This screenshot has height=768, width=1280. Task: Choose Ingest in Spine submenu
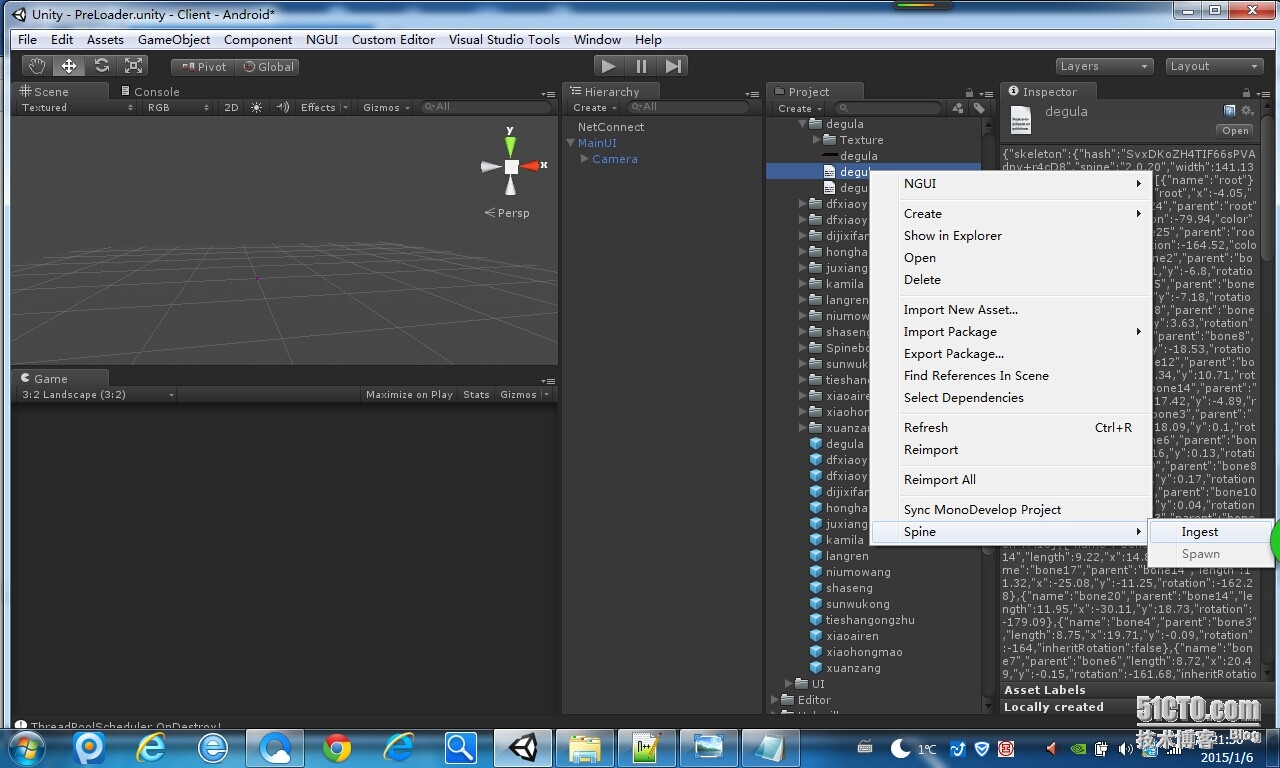click(1210, 532)
